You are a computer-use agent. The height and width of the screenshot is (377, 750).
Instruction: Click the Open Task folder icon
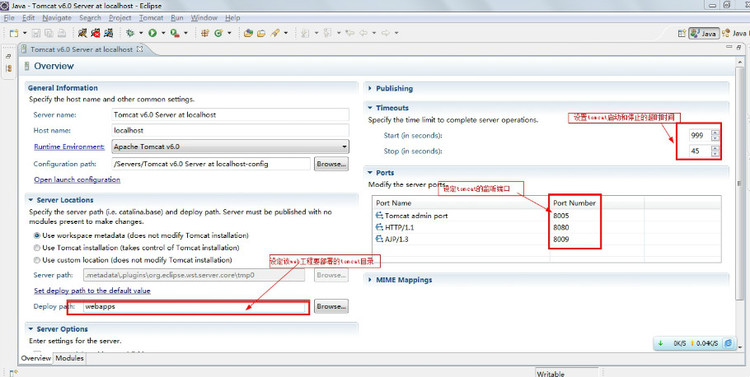261,33
